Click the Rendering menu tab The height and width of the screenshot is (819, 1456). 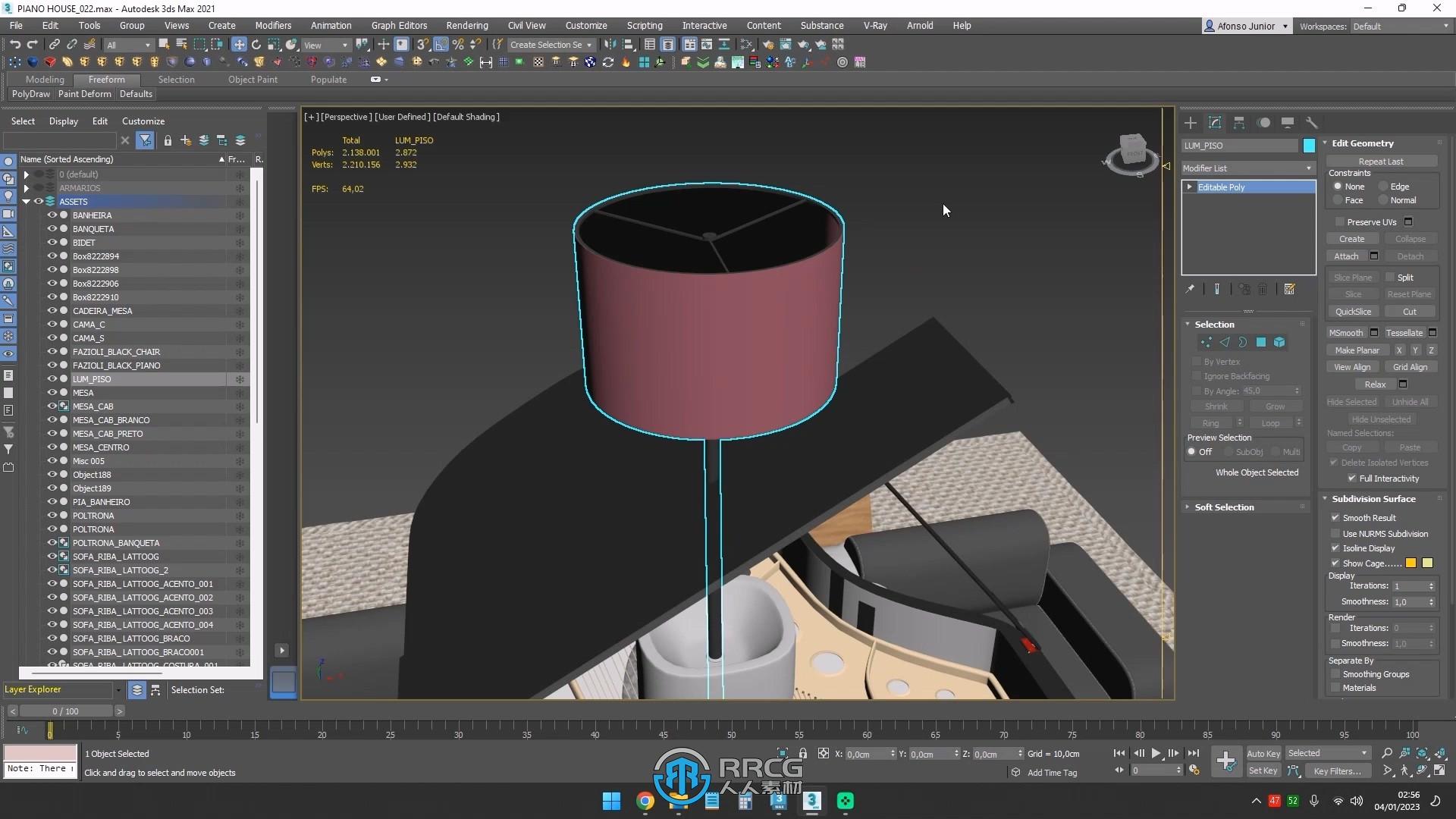click(467, 25)
